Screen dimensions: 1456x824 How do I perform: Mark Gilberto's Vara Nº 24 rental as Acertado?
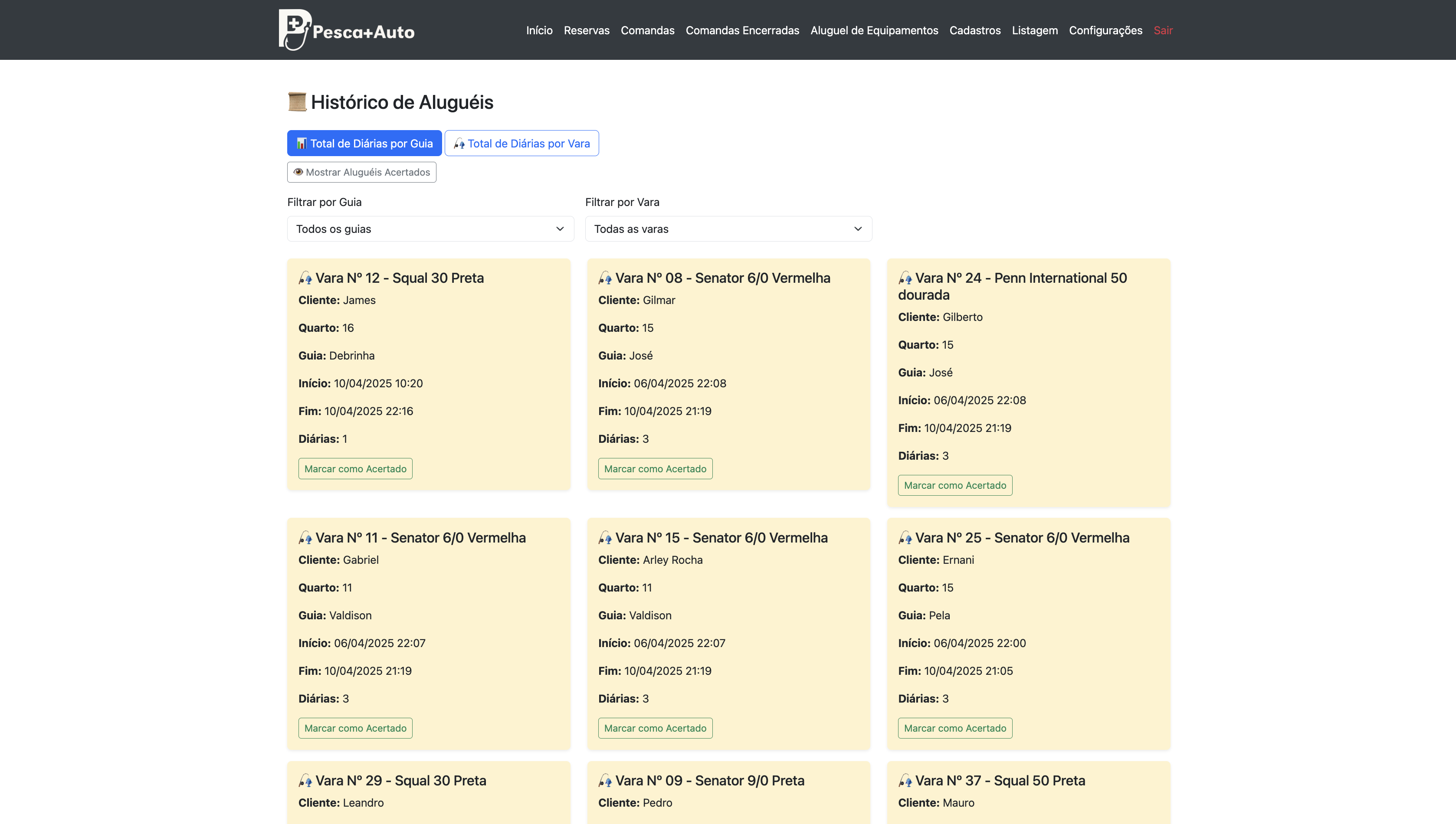click(x=954, y=485)
